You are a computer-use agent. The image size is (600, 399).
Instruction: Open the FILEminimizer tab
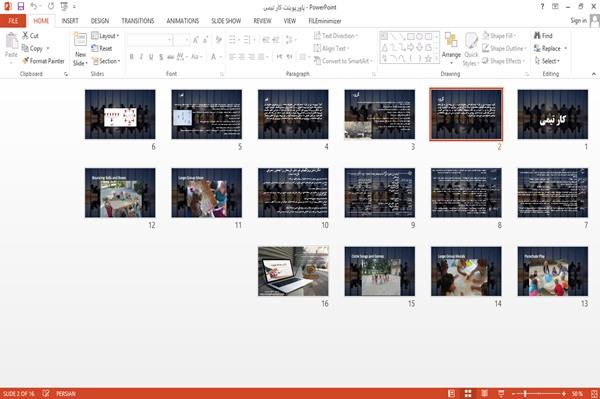(x=325, y=21)
